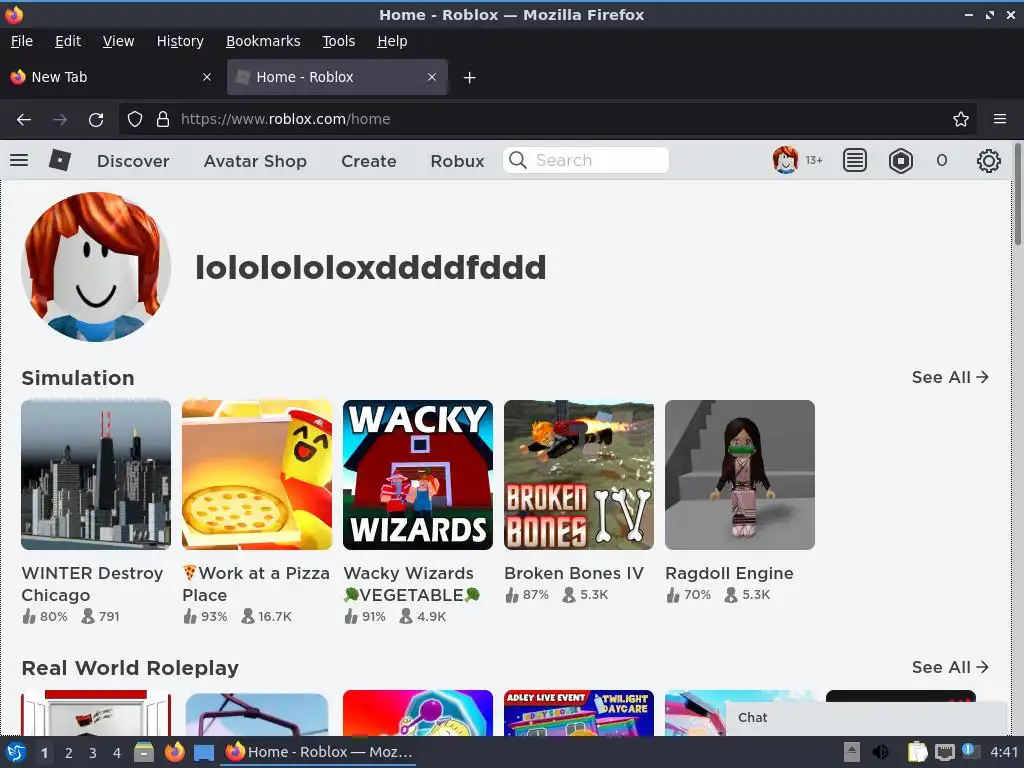Viewport: 1024px width, 768px height.
Task: Click the Simulation section heading
Action: tap(78, 377)
